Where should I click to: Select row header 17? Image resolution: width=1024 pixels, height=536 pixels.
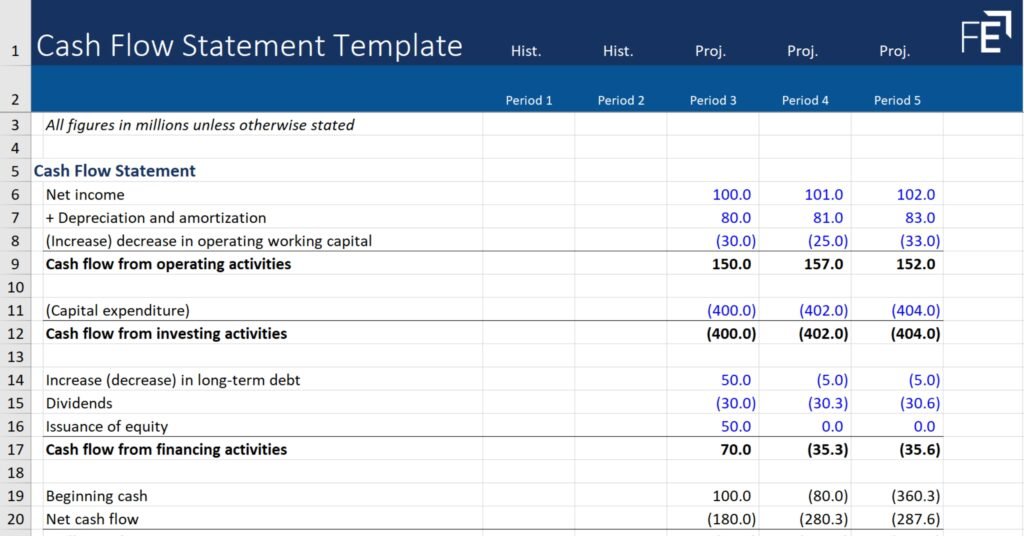tap(15, 449)
